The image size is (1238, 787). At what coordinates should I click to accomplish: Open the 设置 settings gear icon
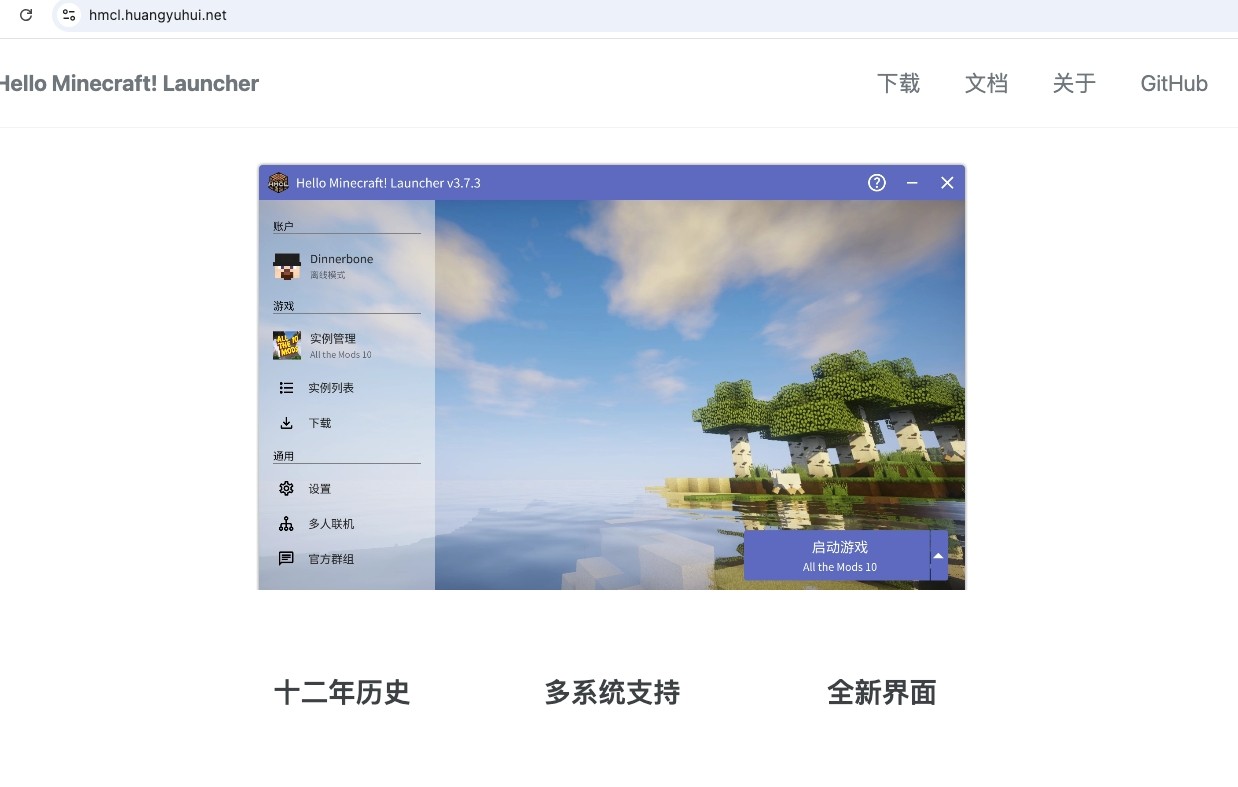[x=286, y=488]
